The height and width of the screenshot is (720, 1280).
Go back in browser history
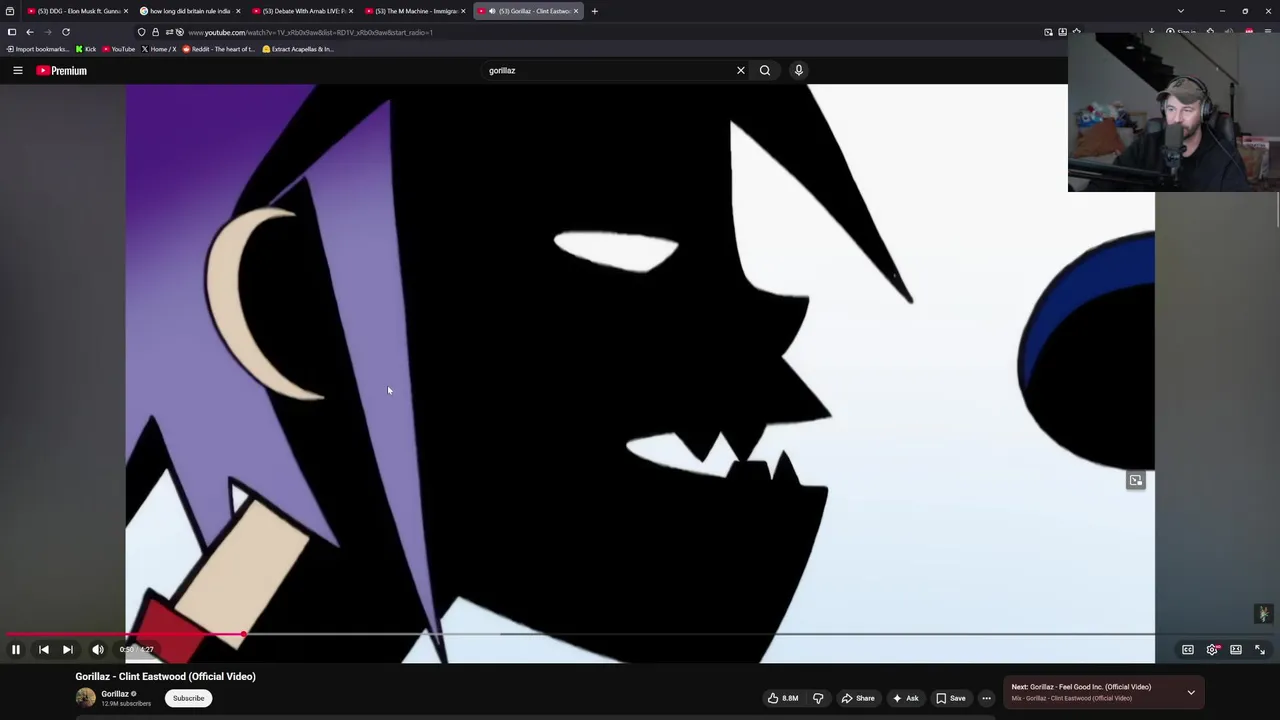30,32
